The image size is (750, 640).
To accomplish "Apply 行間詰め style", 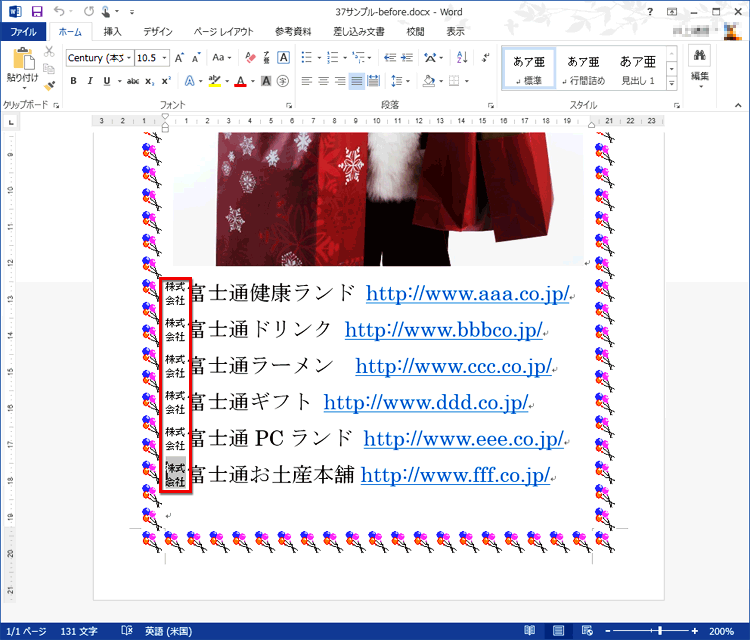I will point(583,70).
